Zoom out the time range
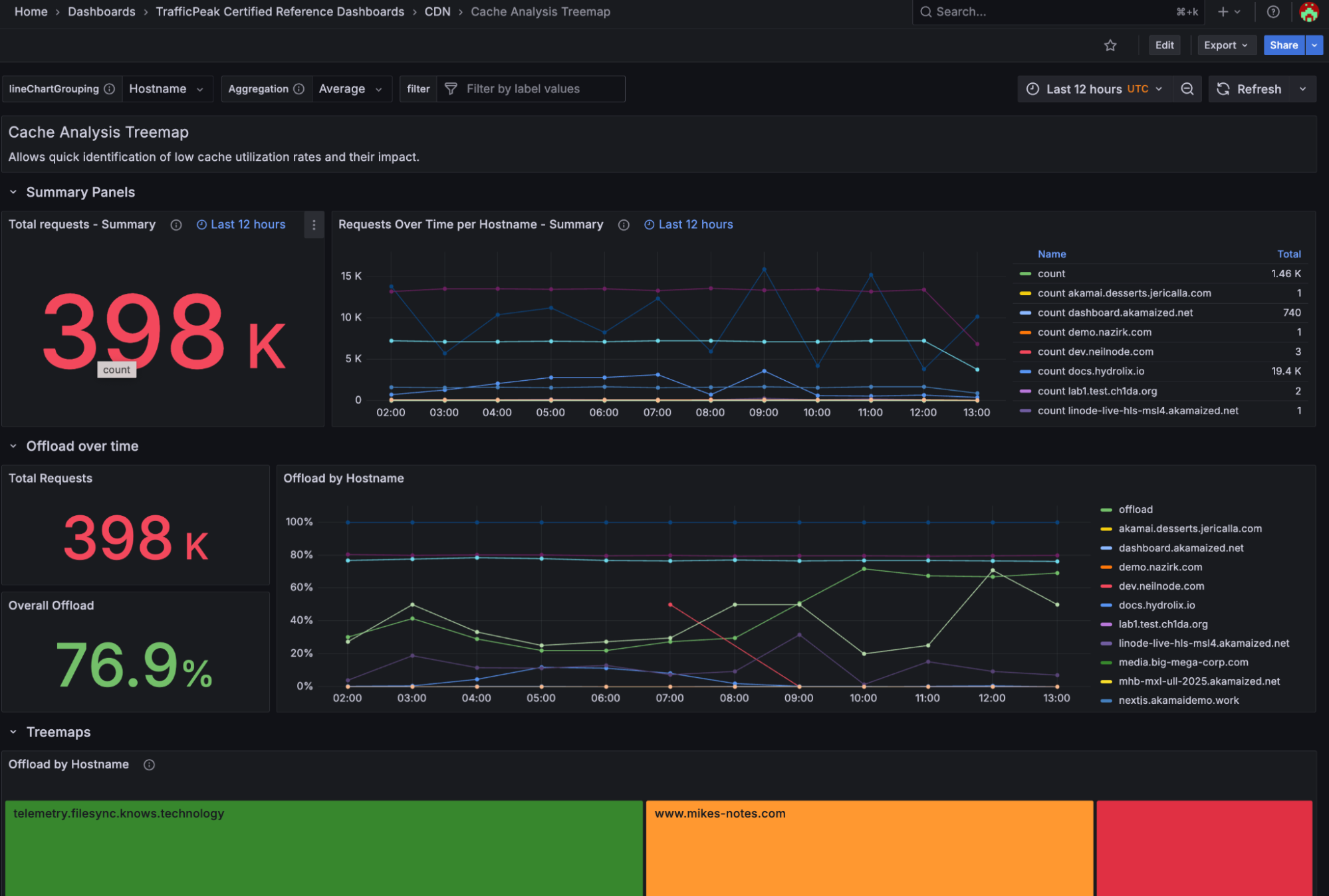Image resolution: width=1329 pixels, height=896 pixels. 1187,88
